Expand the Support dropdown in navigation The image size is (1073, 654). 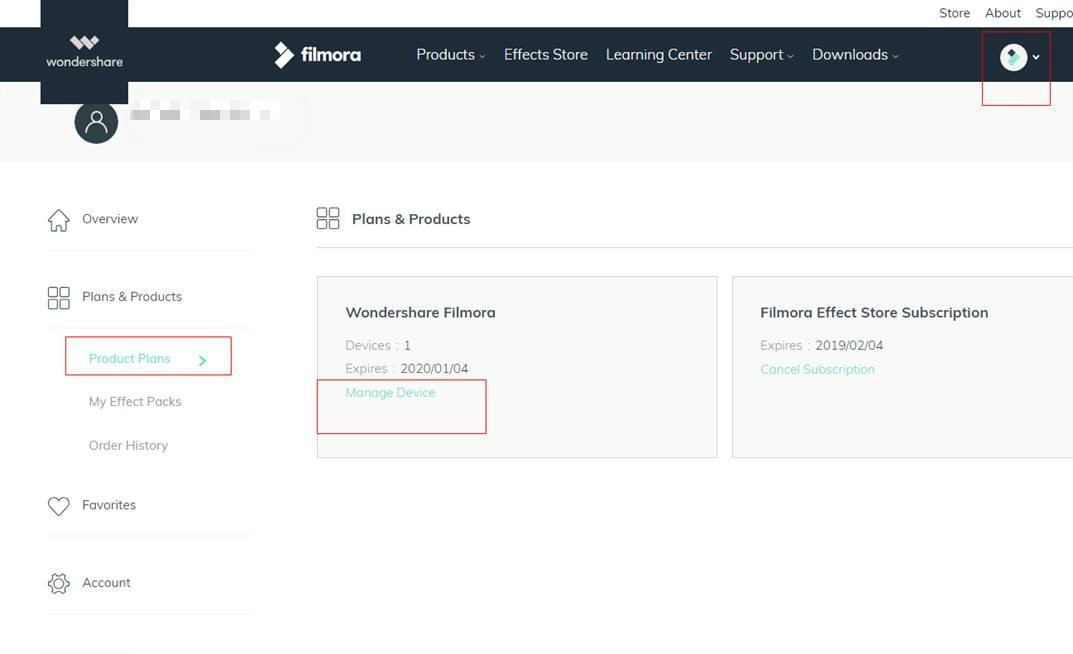point(760,54)
